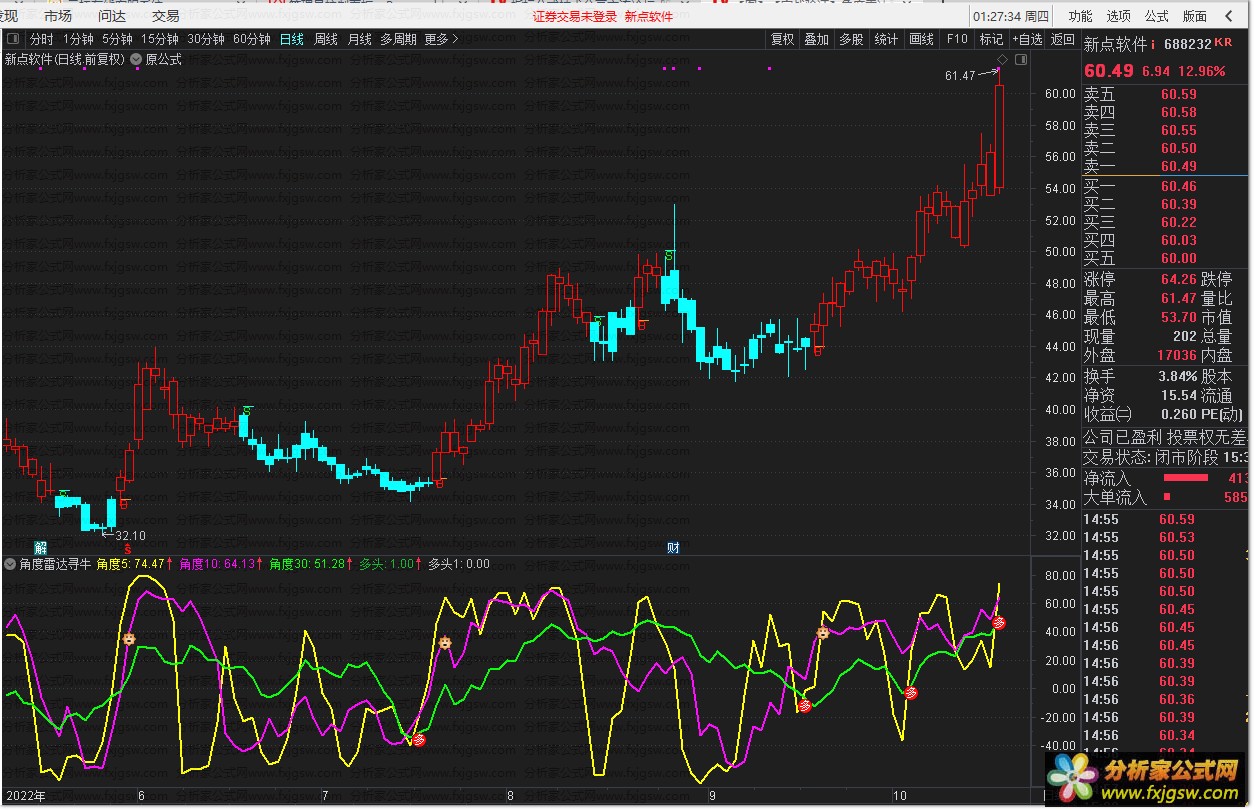Toggle the small panel icon beside the diamond
The image size is (1255, 810).
[1021, 60]
